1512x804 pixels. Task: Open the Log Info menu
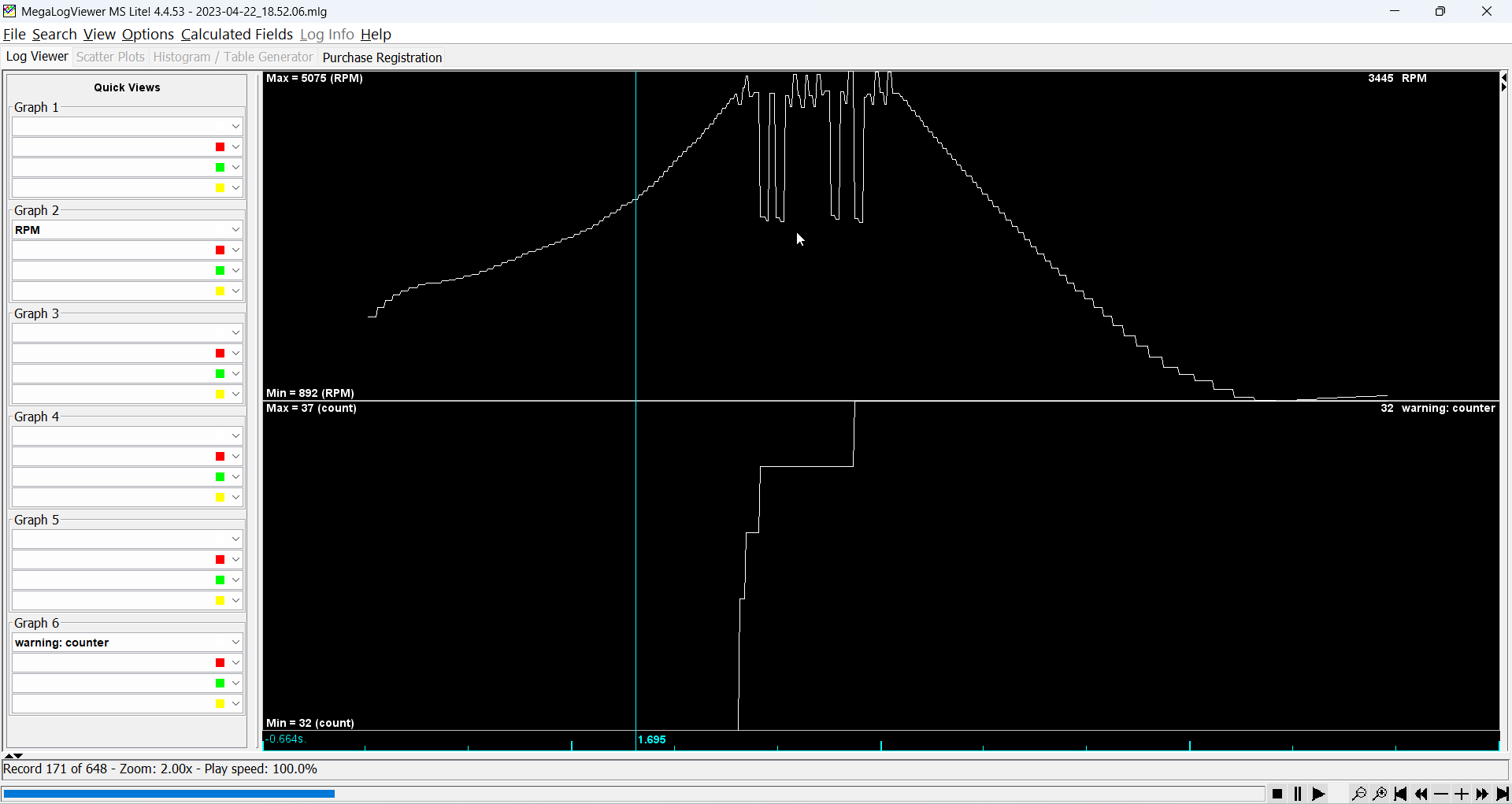pos(327,34)
